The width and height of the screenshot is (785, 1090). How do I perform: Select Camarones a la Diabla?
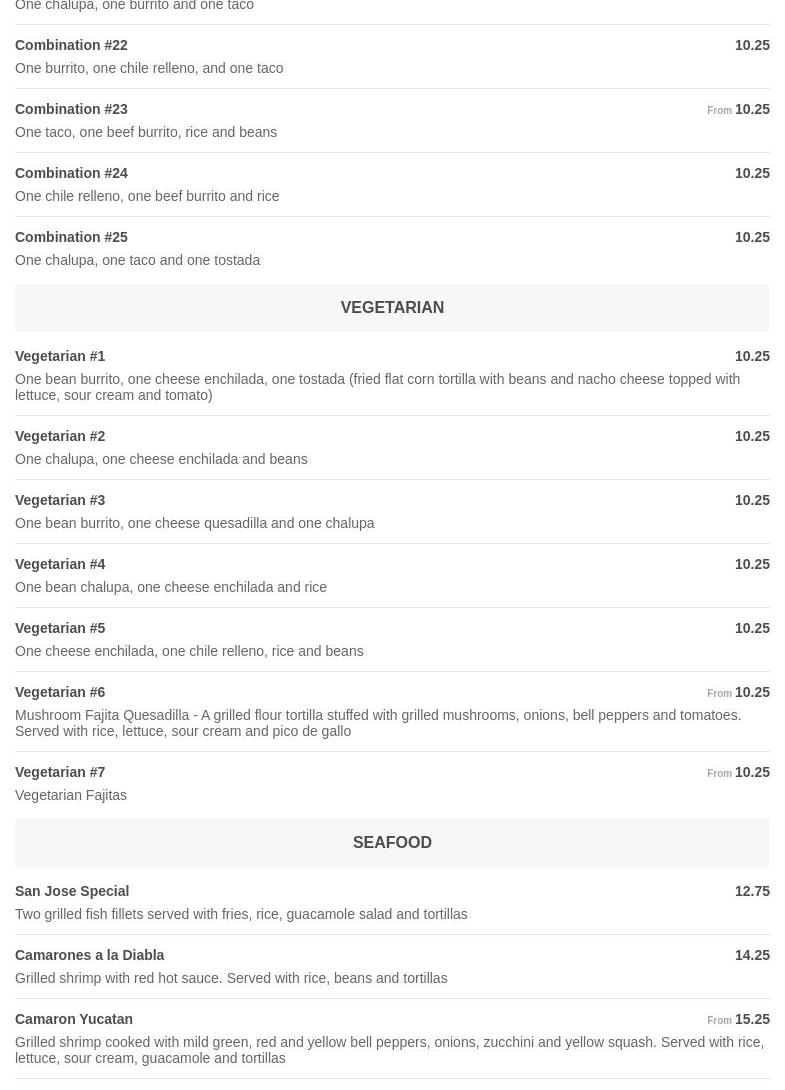(89, 955)
